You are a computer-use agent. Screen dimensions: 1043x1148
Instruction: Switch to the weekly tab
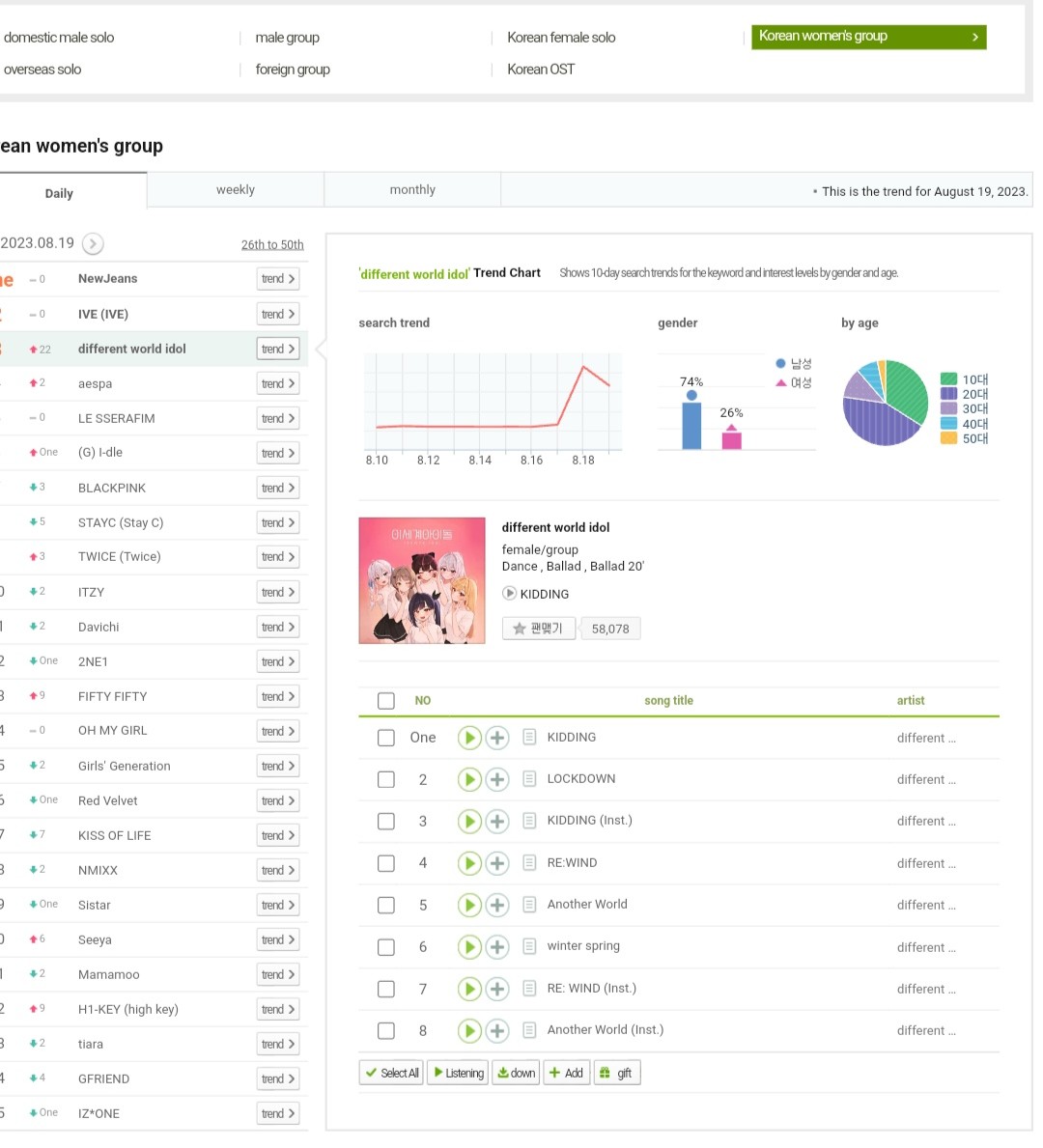(x=236, y=190)
